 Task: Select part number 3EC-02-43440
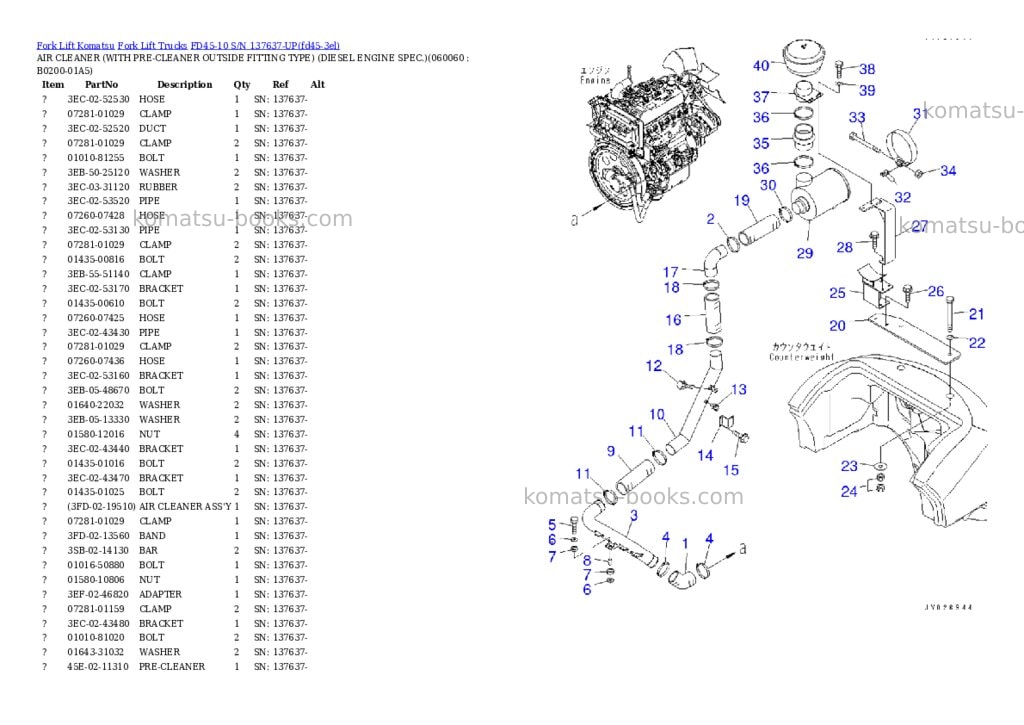98,449
